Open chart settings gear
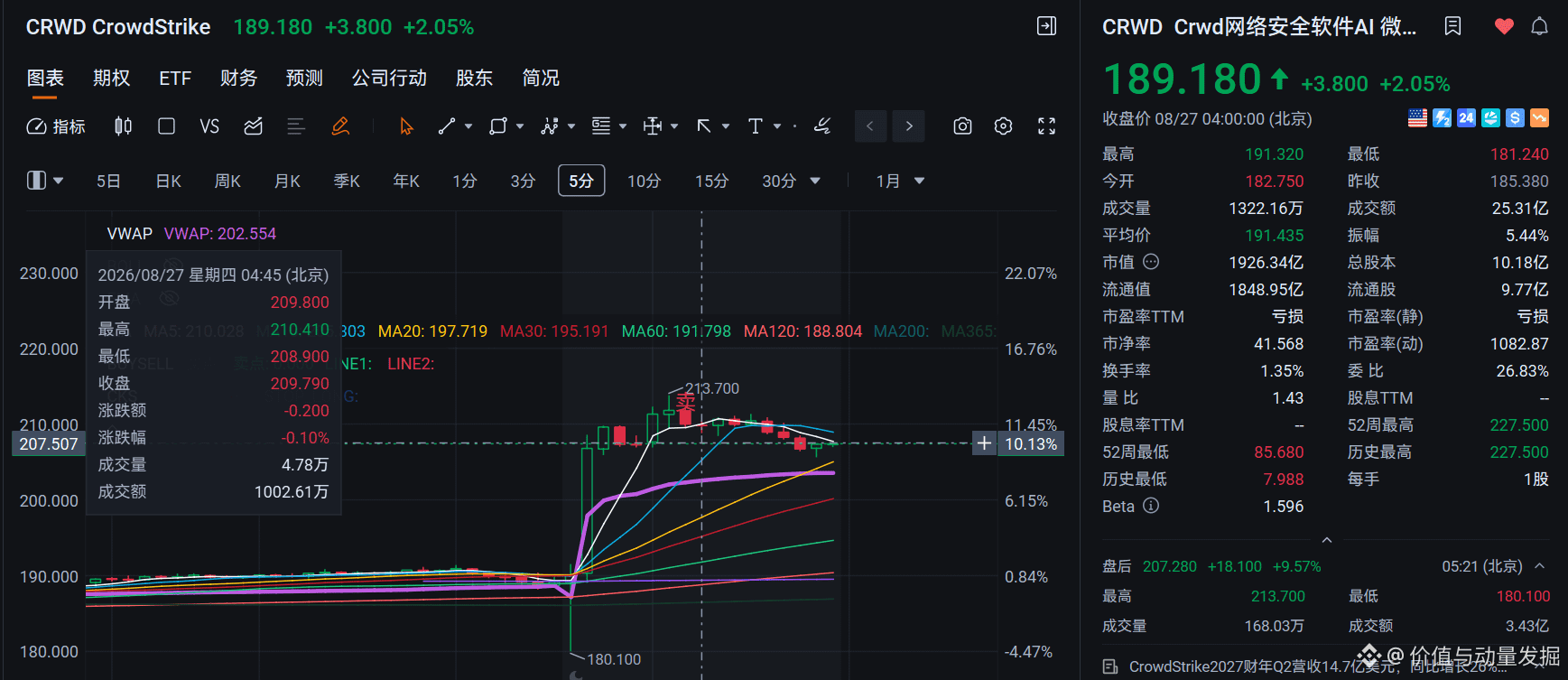 pyautogui.click(x=1003, y=126)
